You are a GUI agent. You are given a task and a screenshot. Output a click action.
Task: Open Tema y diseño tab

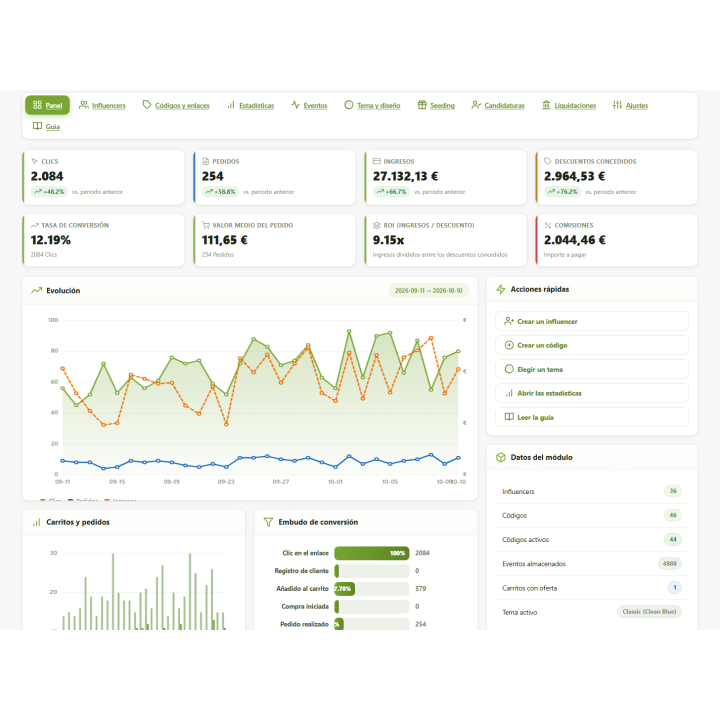(x=372, y=105)
